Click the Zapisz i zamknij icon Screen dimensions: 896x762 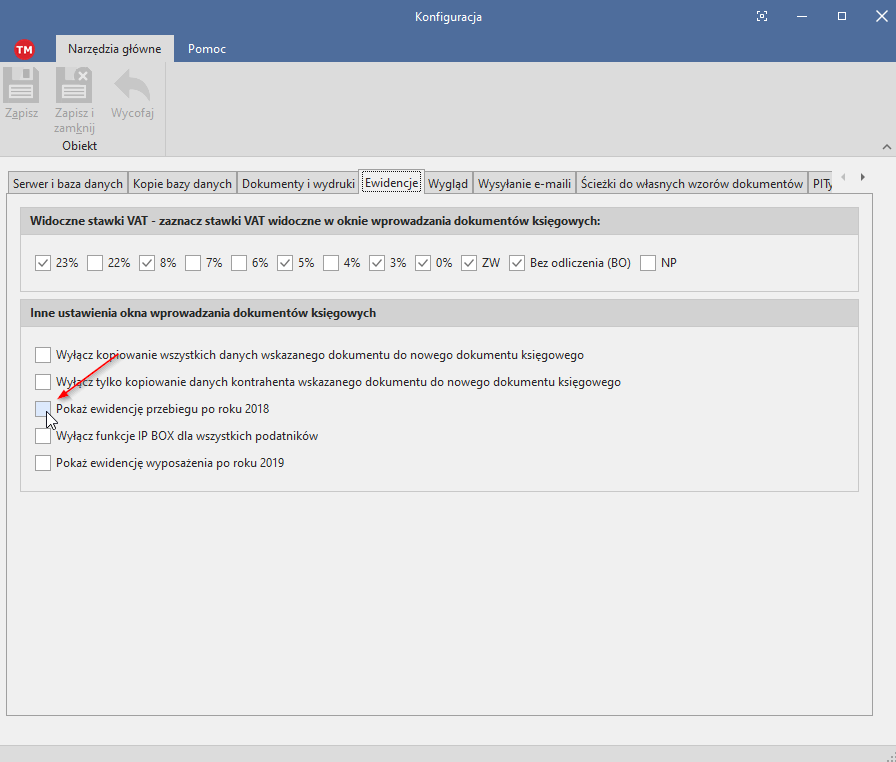pos(74,86)
